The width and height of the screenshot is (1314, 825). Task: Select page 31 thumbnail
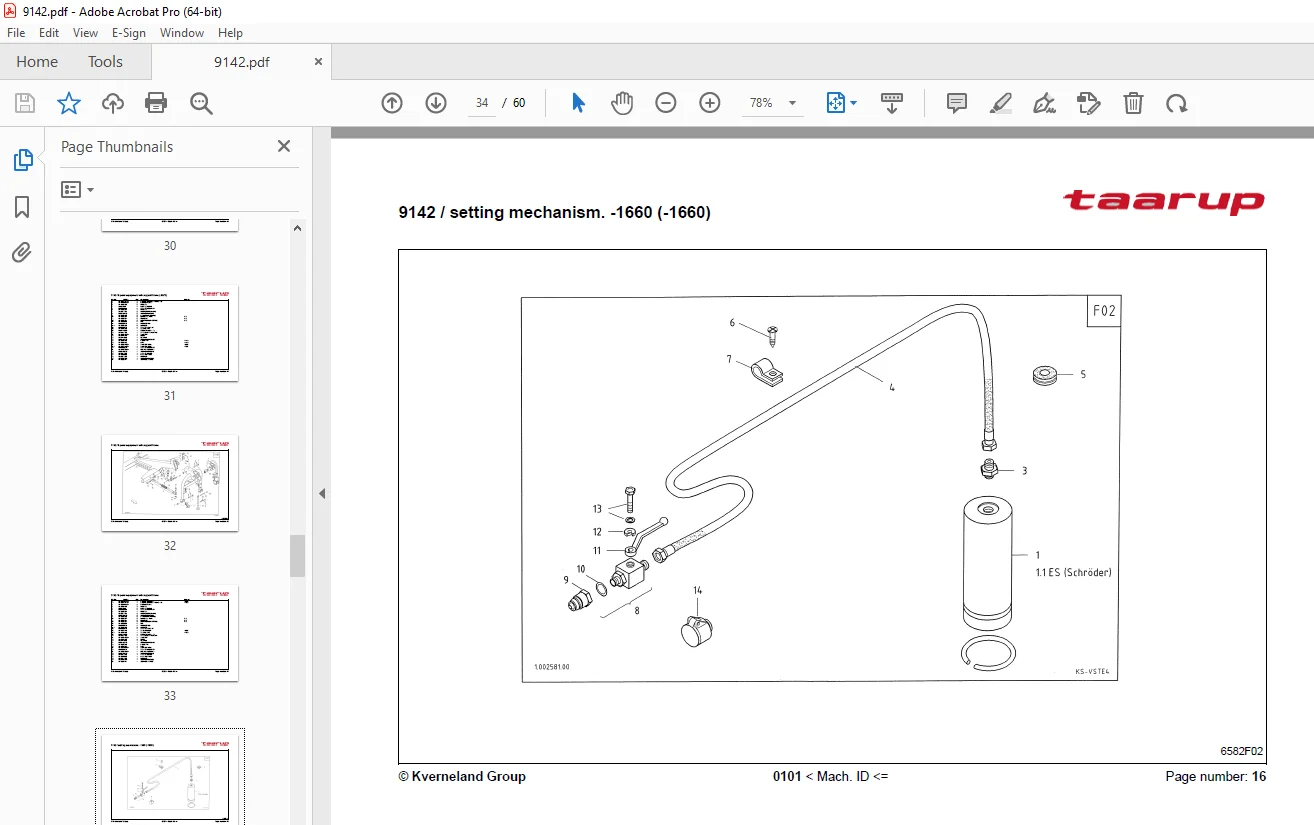[170, 333]
